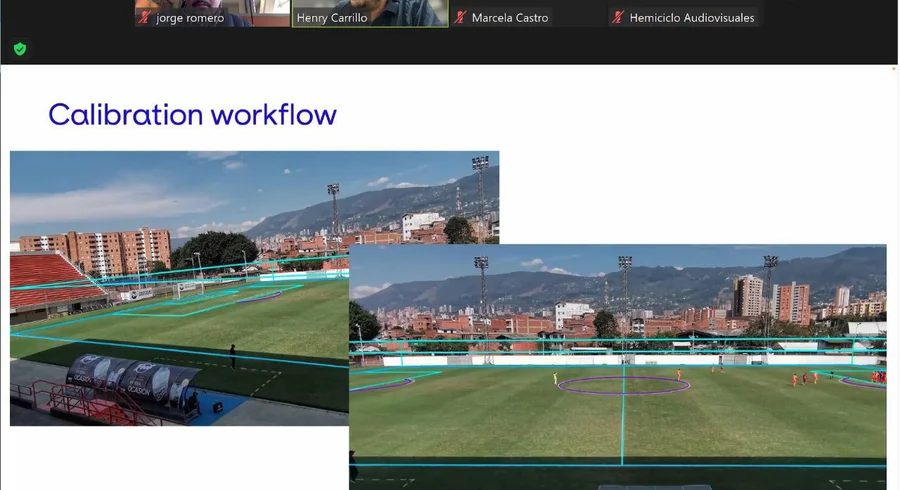Viewport: 900px width, 490px height.
Task: Click the Henry Carrillo name label
Action: click(x=332, y=18)
